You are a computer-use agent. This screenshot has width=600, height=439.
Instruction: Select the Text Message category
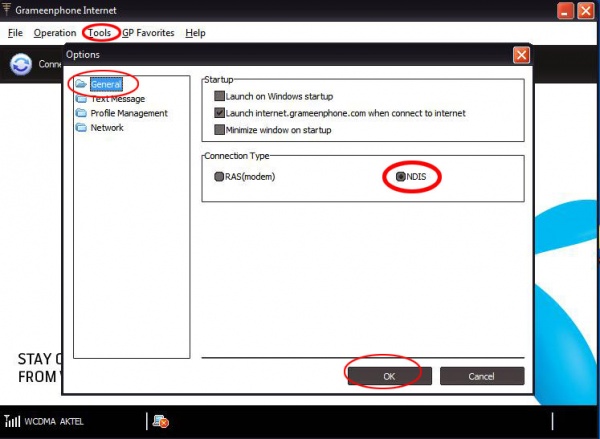[x=118, y=99]
